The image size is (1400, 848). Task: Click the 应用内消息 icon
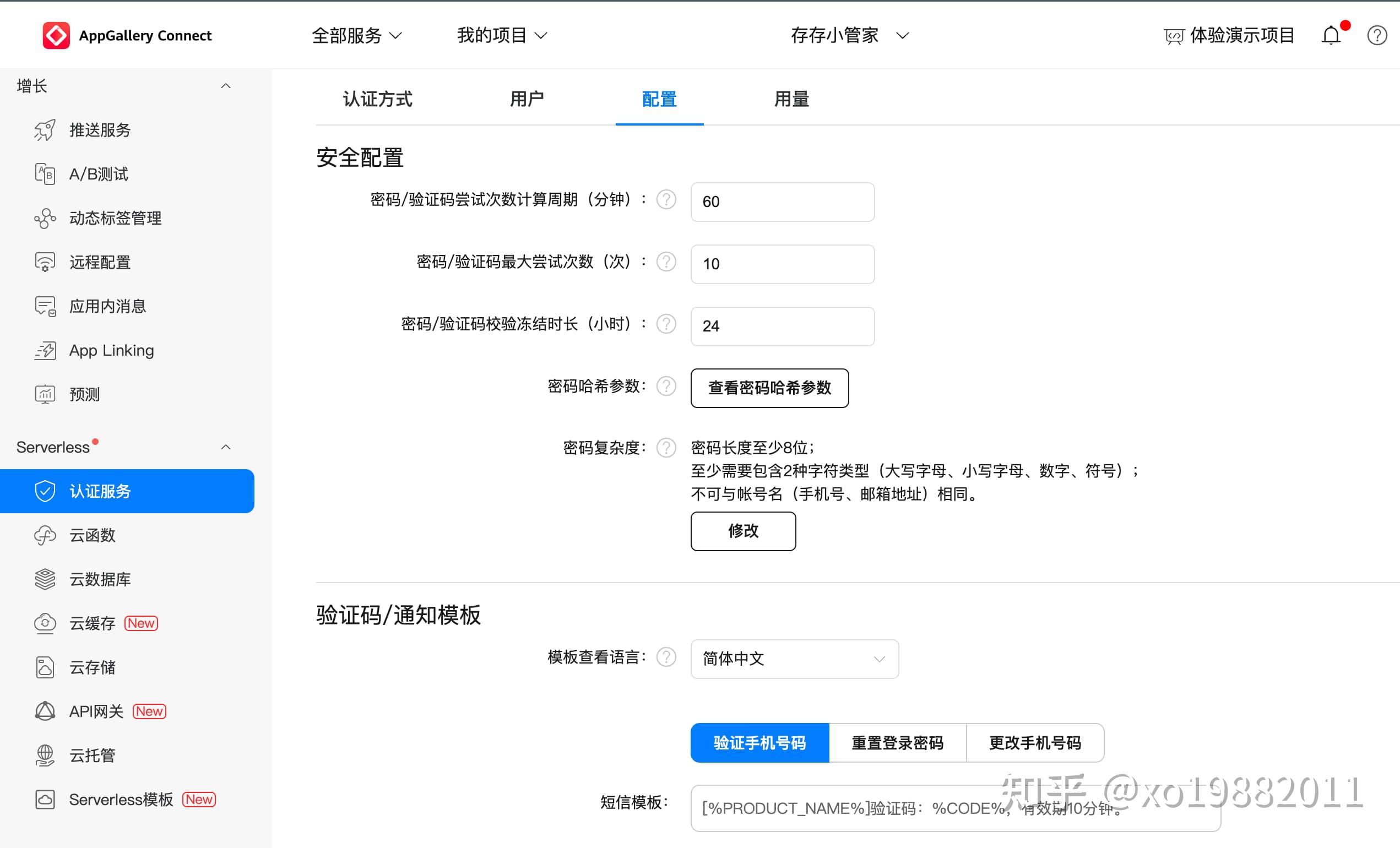coord(45,306)
